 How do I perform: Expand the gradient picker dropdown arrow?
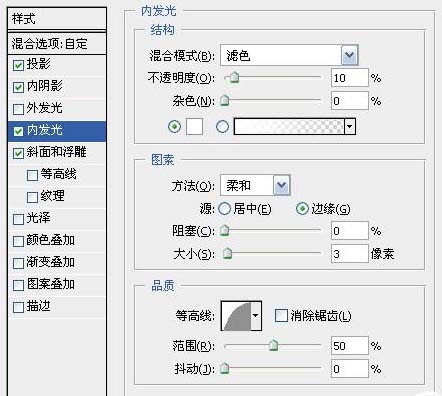point(350,127)
